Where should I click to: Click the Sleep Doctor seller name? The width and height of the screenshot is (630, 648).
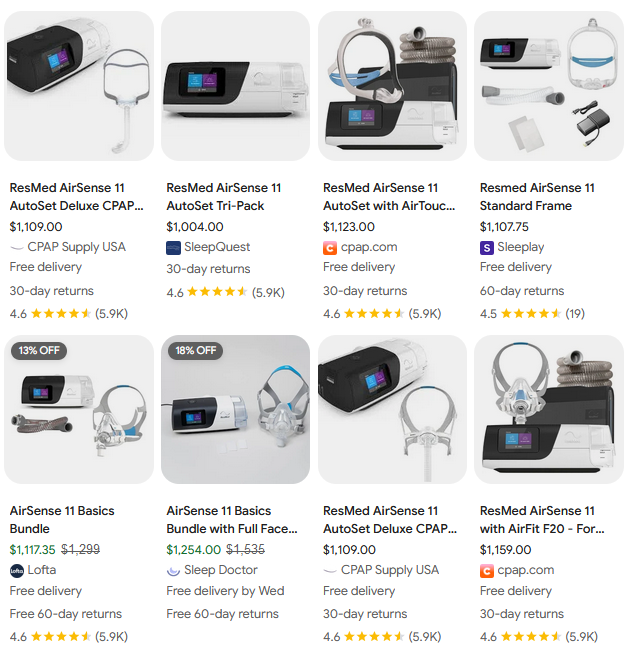coord(221,570)
